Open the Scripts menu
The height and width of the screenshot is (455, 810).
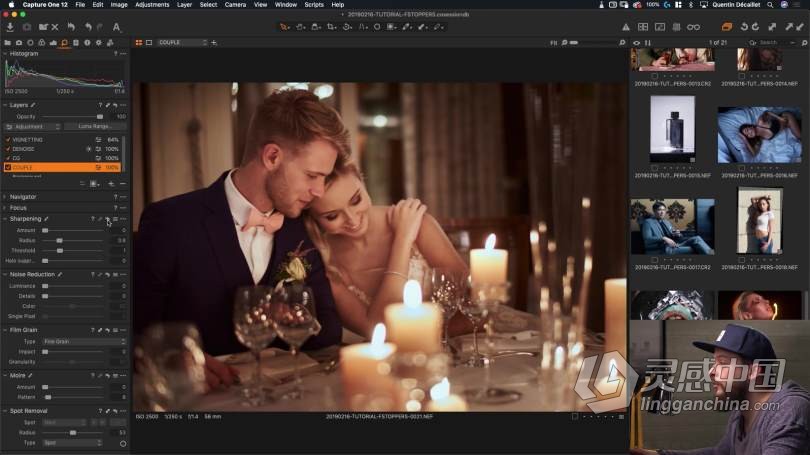(314, 5)
